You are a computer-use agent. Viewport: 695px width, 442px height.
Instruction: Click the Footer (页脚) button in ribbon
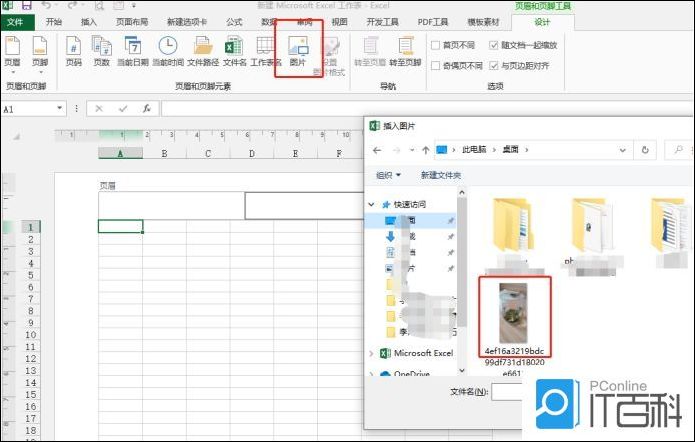tap(40, 52)
